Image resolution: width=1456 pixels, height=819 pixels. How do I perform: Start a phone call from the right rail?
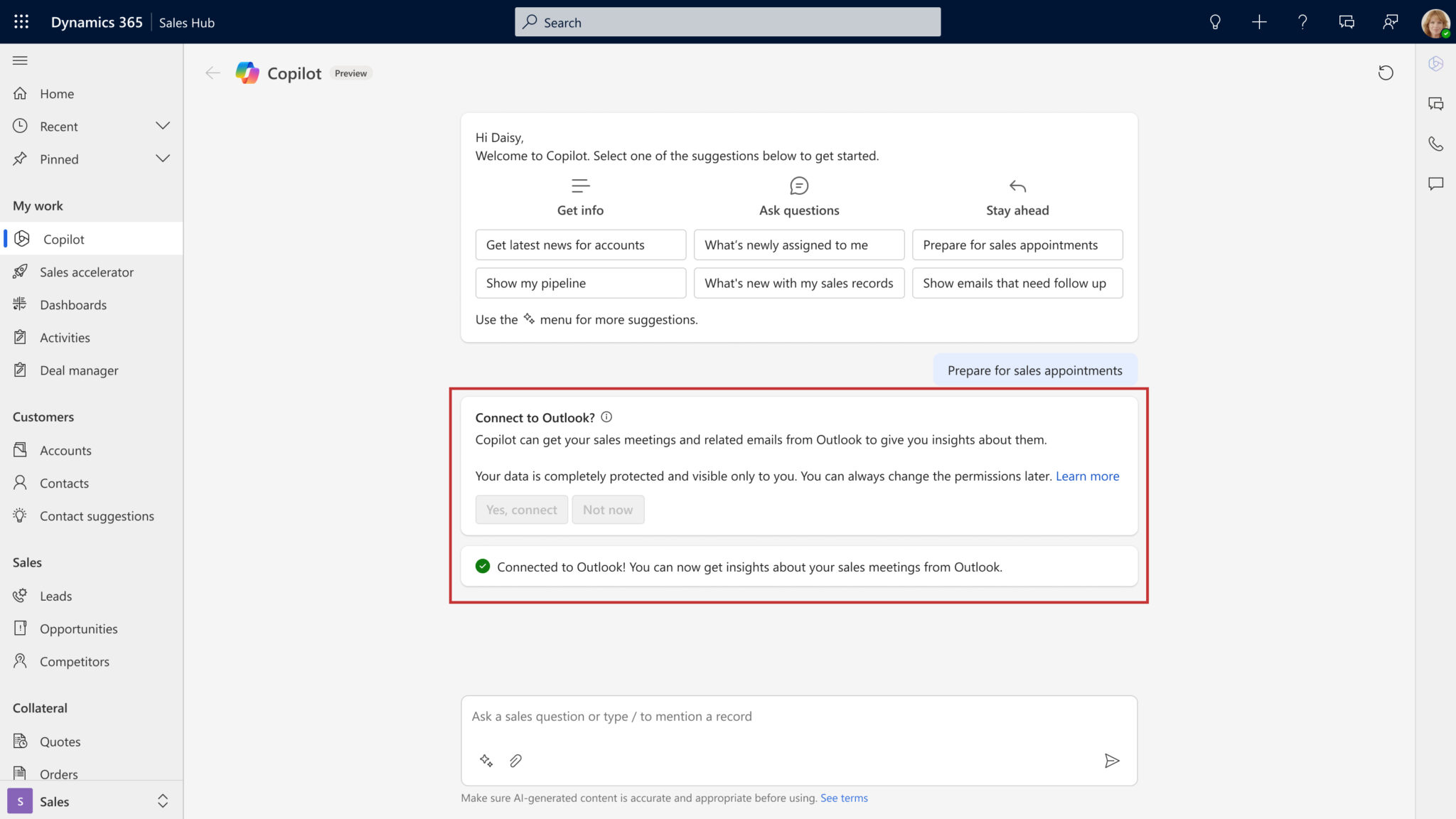point(1435,144)
